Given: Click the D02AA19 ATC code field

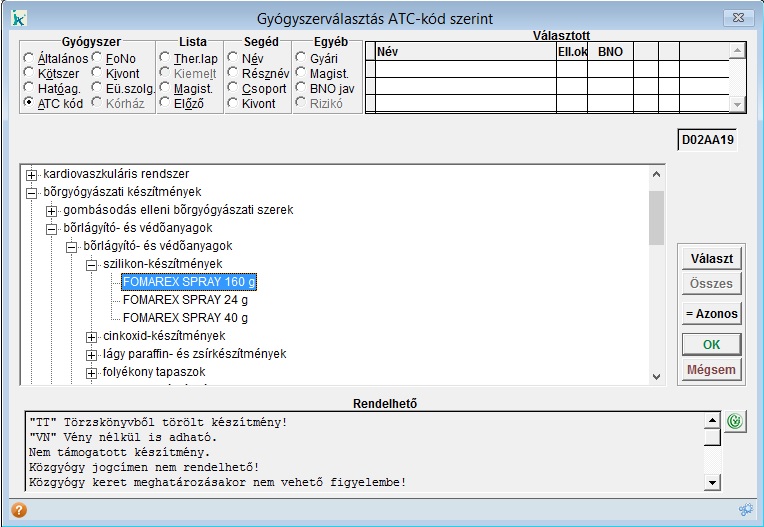Looking at the screenshot, I should (708, 140).
